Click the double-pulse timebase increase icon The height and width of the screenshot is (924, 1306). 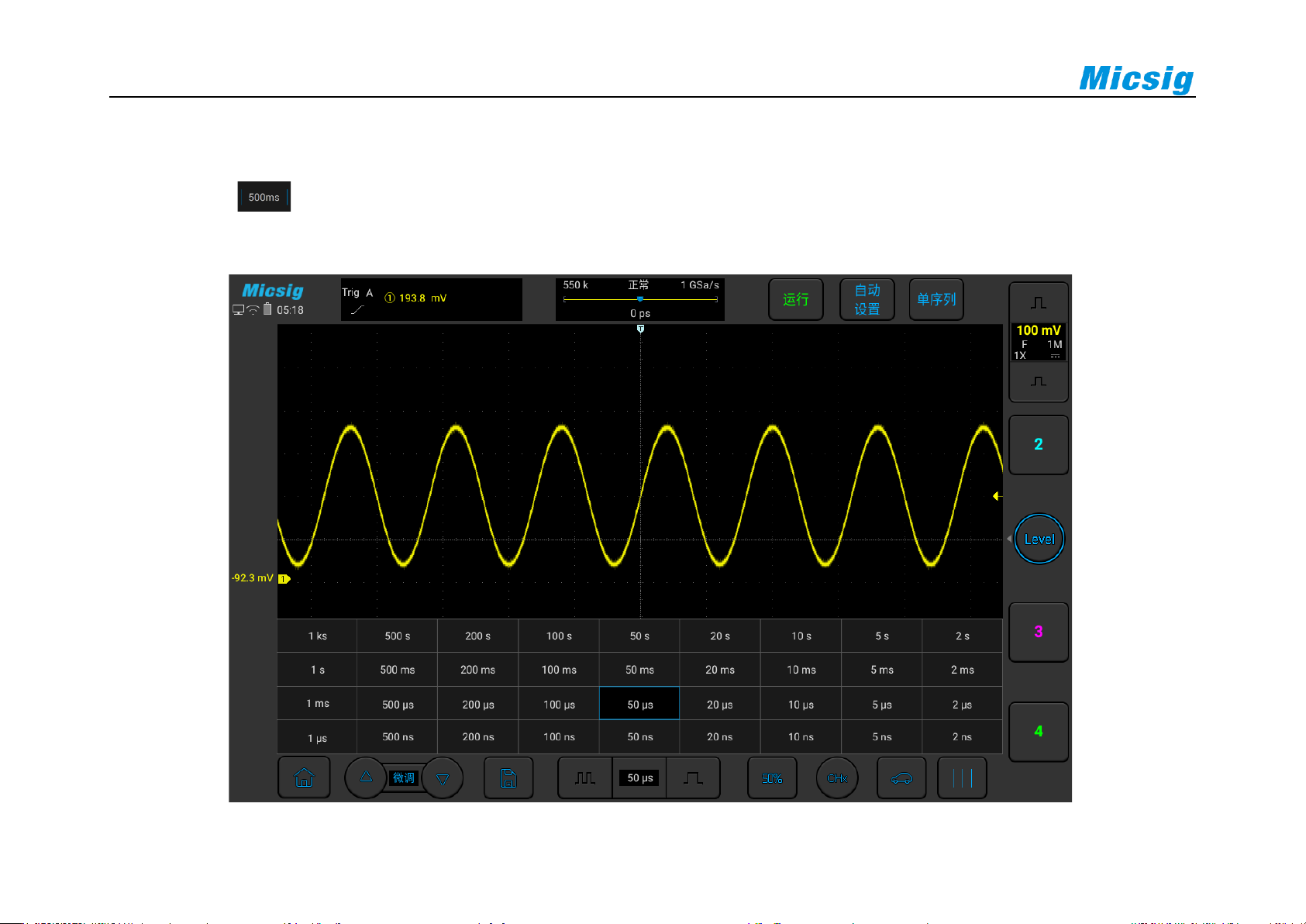[x=585, y=777]
